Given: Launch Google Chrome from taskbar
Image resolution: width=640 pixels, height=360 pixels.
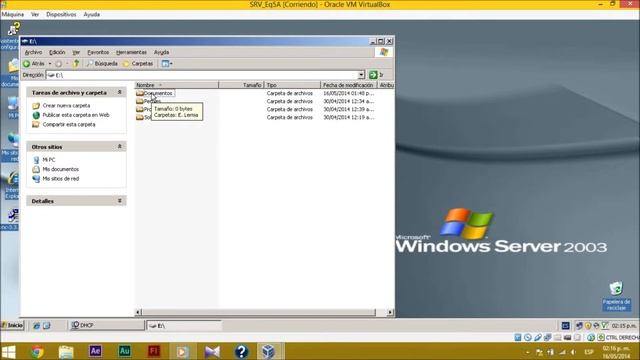Looking at the screenshot, I should pyautogui.click(x=37, y=352).
